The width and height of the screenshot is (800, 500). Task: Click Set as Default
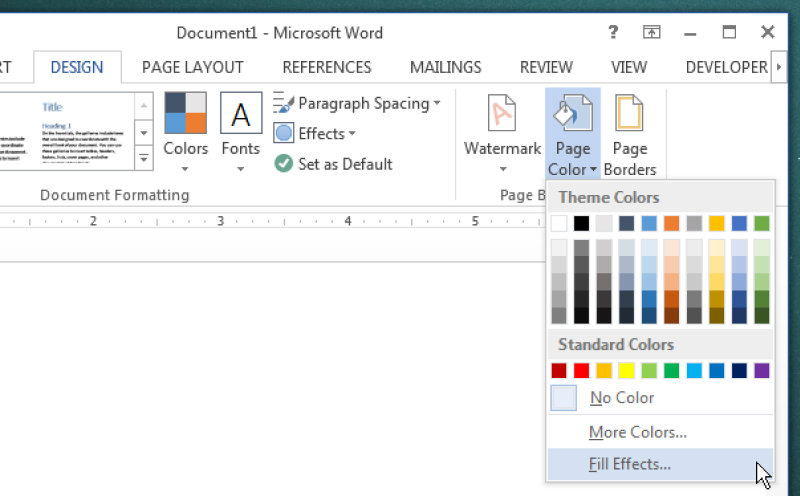[x=333, y=164]
